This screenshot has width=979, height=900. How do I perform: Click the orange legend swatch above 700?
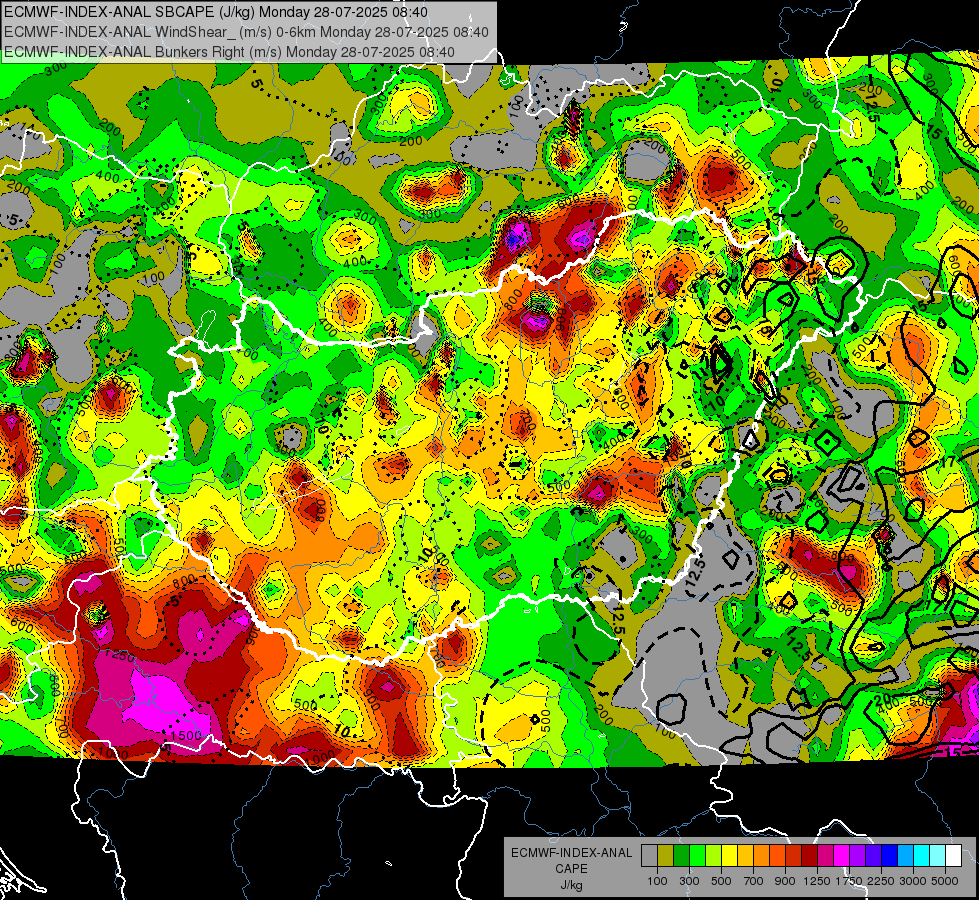pos(761,855)
